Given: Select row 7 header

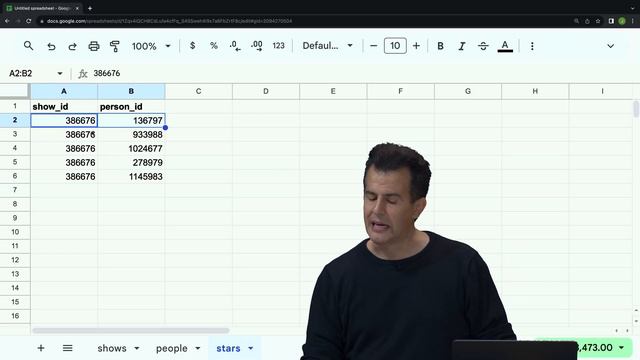Looking at the screenshot, I should tap(15, 190).
